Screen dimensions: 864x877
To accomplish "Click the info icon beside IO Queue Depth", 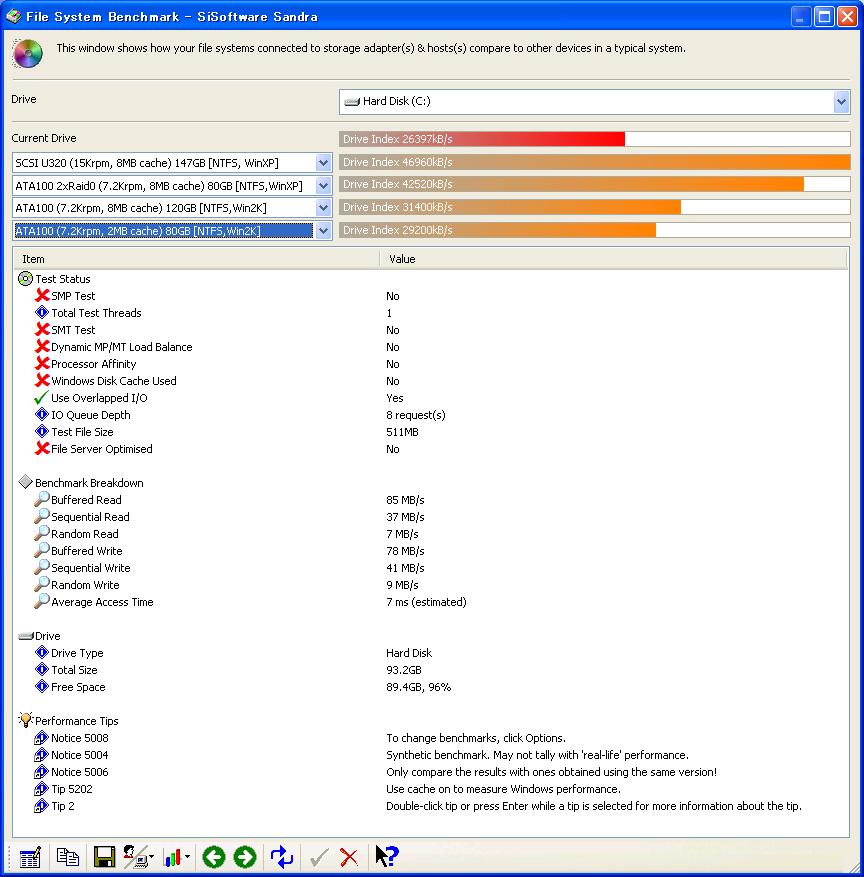I will (42, 414).
